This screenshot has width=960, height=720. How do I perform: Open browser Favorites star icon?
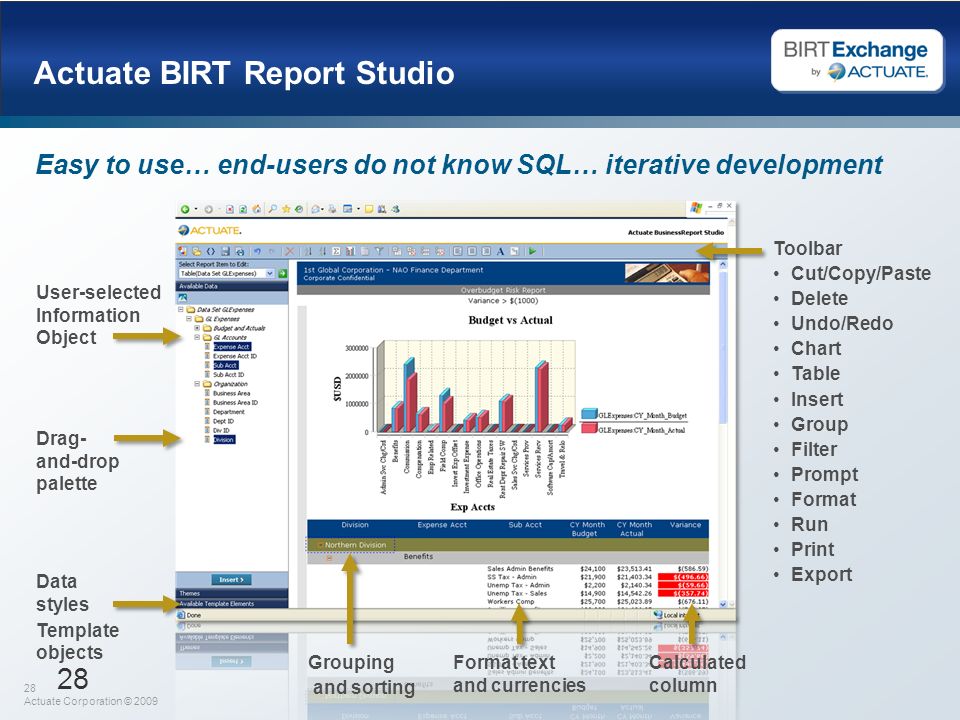click(286, 209)
